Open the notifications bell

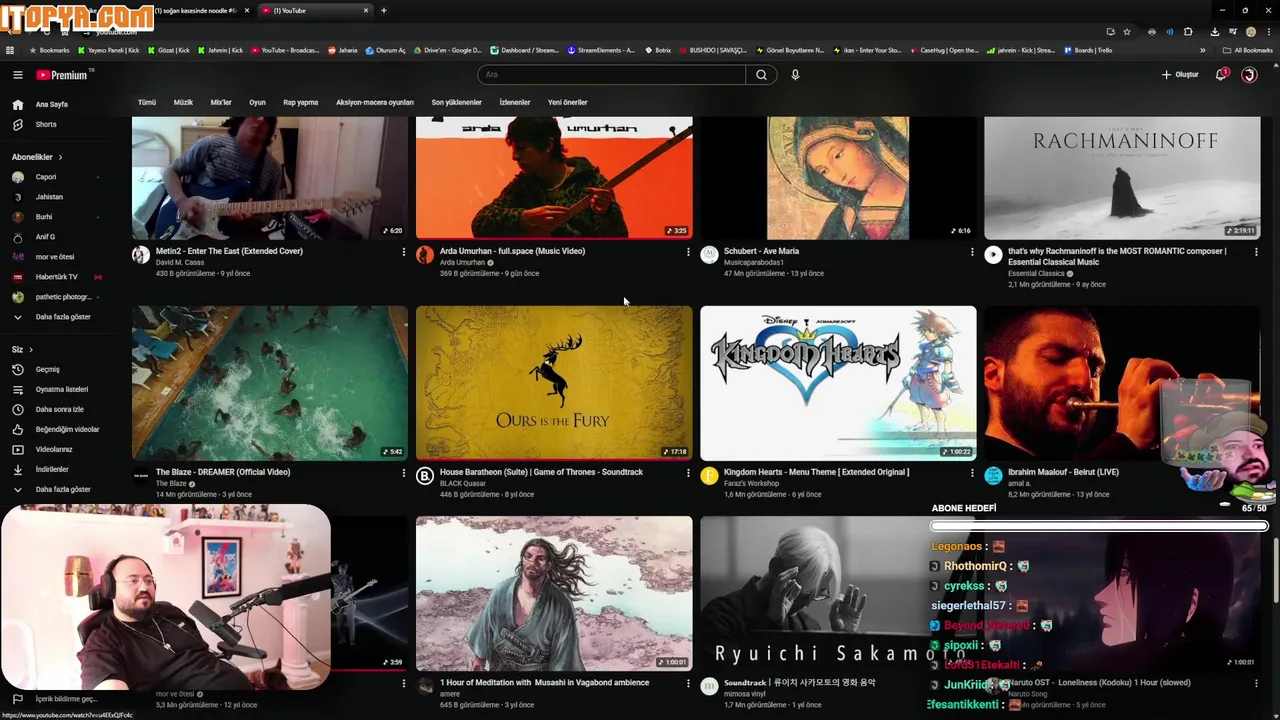(x=1221, y=75)
